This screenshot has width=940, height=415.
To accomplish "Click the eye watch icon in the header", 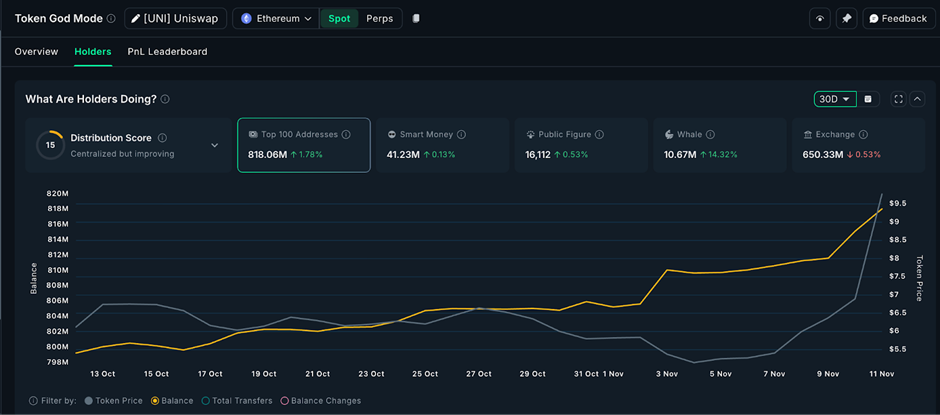I will 820,19.
